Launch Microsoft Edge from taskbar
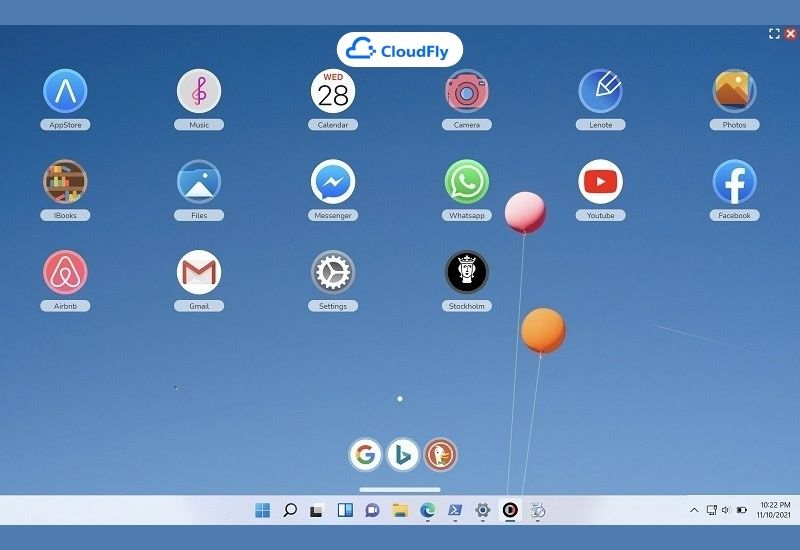The height and width of the screenshot is (550, 800). pyautogui.click(x=428, y=510)
